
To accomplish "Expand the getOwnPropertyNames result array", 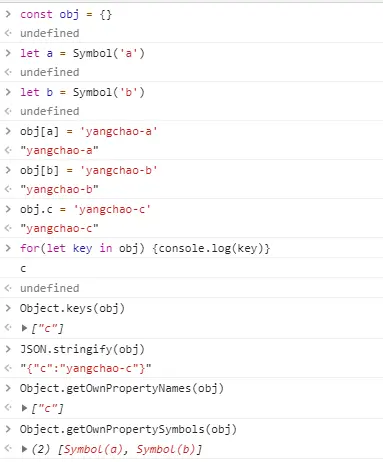I will (x=24, y=408).
